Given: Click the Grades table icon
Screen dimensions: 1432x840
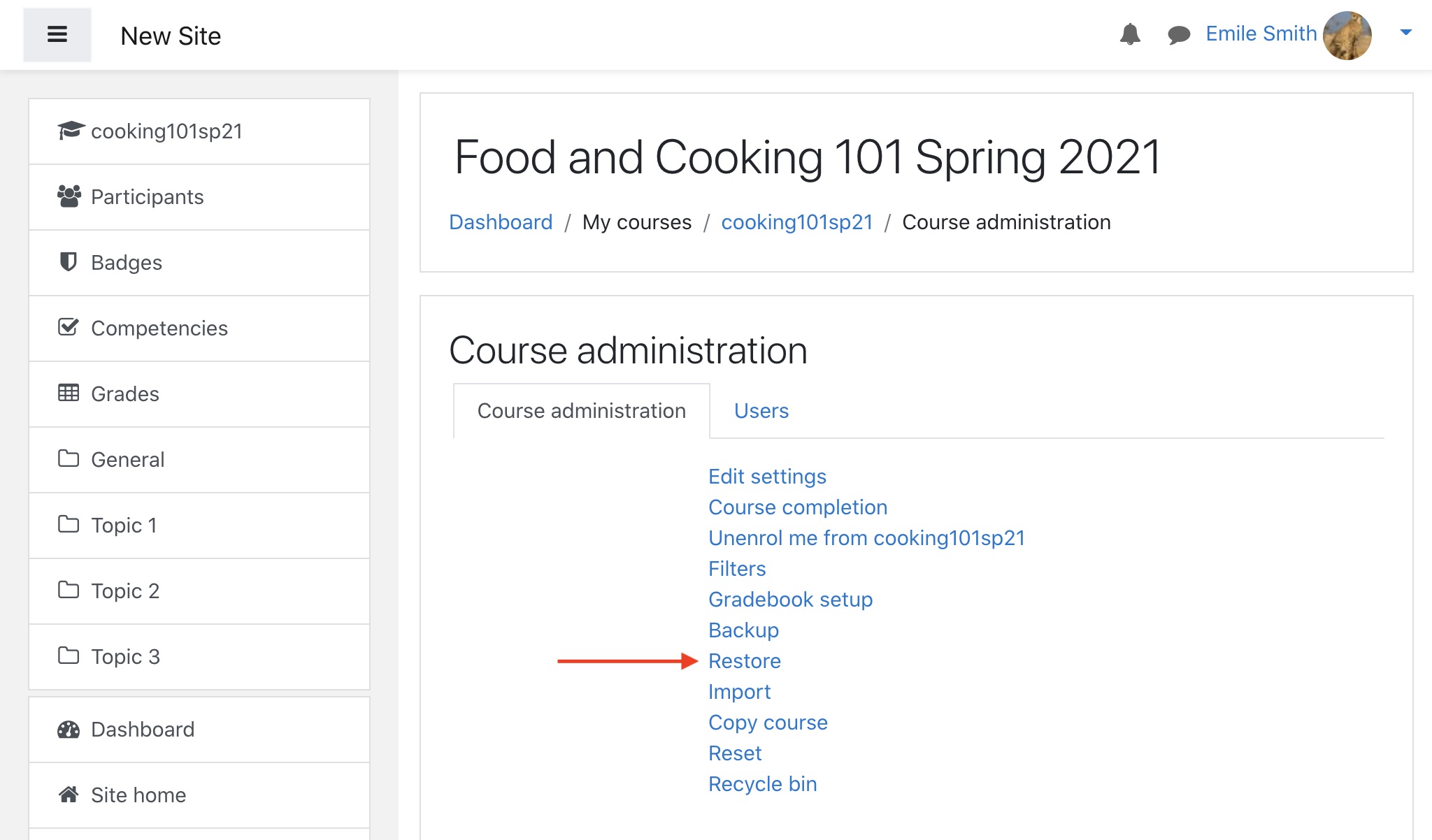Looking at the screenshot, I should [68, 393].
